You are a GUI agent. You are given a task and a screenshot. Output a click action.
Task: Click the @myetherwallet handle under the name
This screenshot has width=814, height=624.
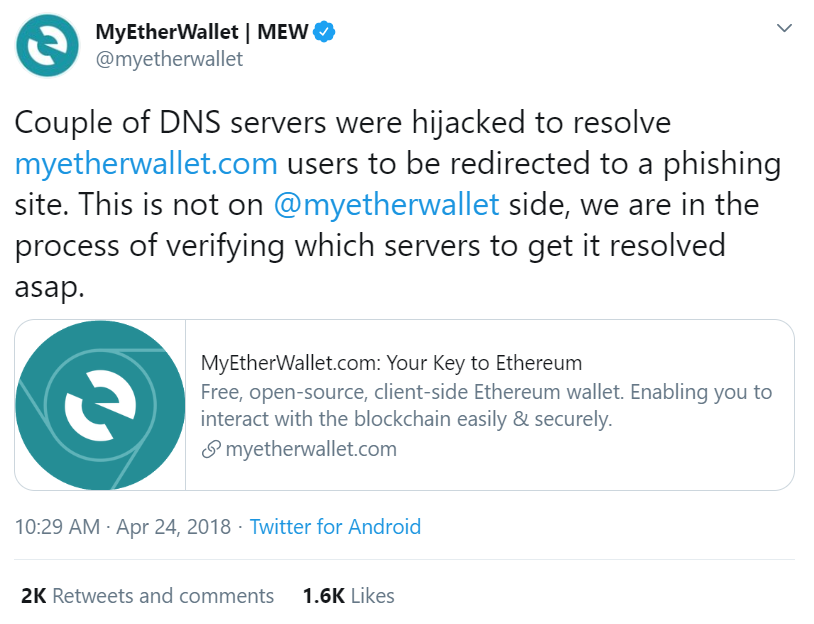click(x=168, y=59)
